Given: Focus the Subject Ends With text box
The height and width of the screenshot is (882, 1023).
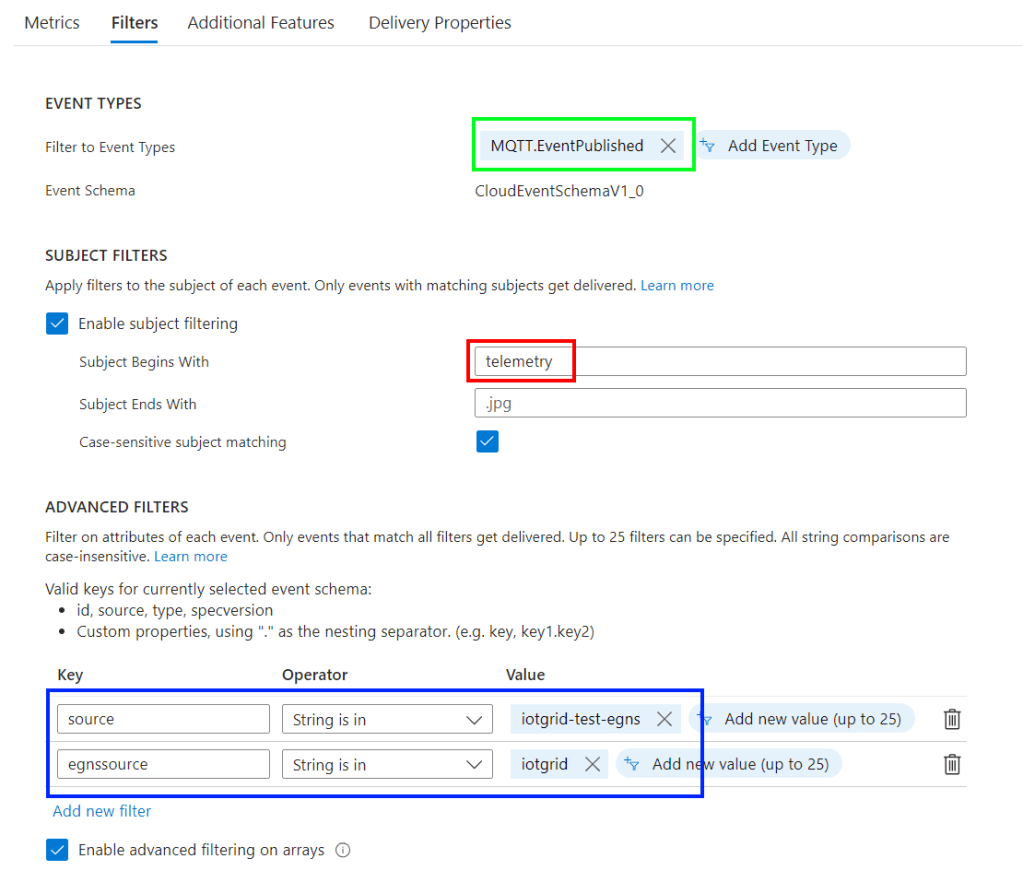Looking at the screenshot, I should coord(720,403).
